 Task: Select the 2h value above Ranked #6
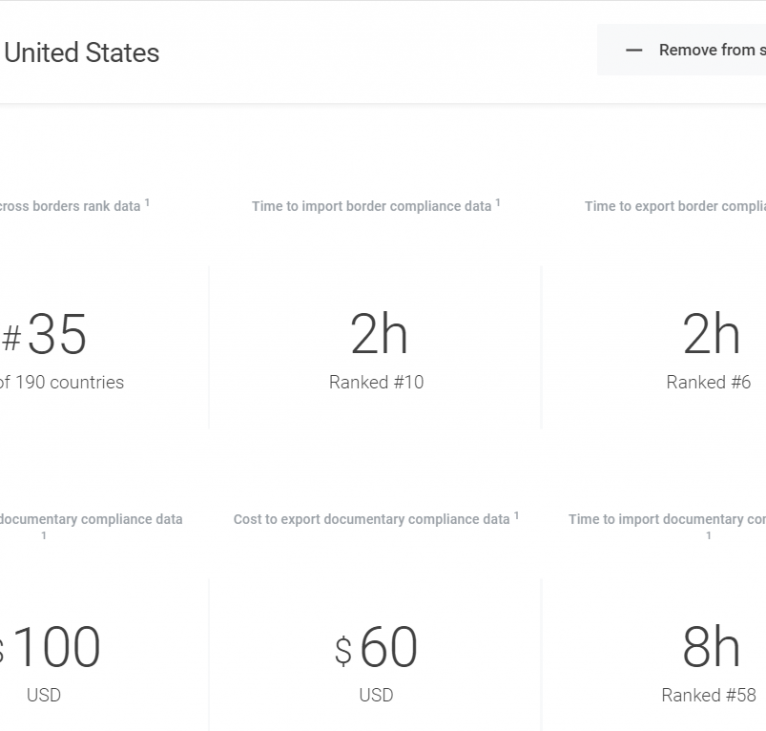tap(710, 335)
